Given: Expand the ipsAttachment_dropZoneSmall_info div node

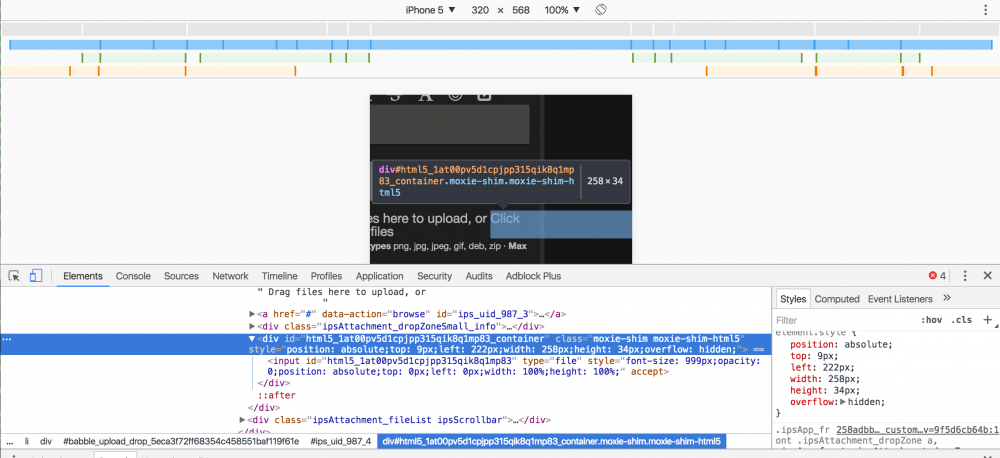Looking at the screenshot, I should [x=253, y=326].
